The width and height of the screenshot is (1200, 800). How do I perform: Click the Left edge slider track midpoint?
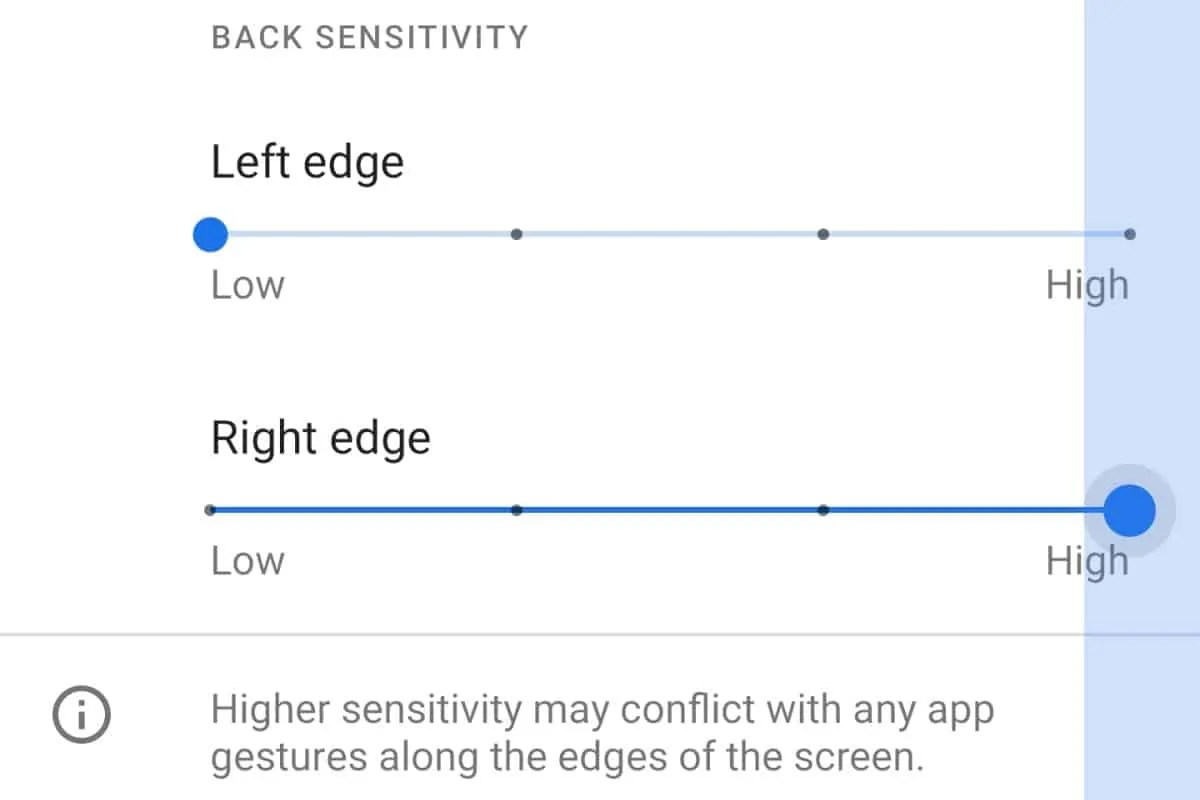(x=670, y=233)
